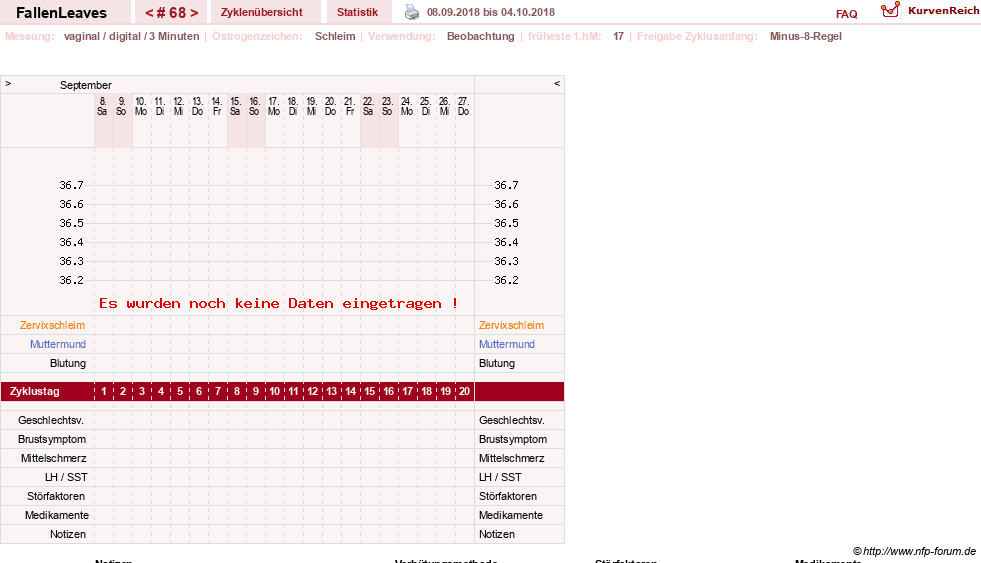Click the Verwendung value Beobachtung

point(480,36)
